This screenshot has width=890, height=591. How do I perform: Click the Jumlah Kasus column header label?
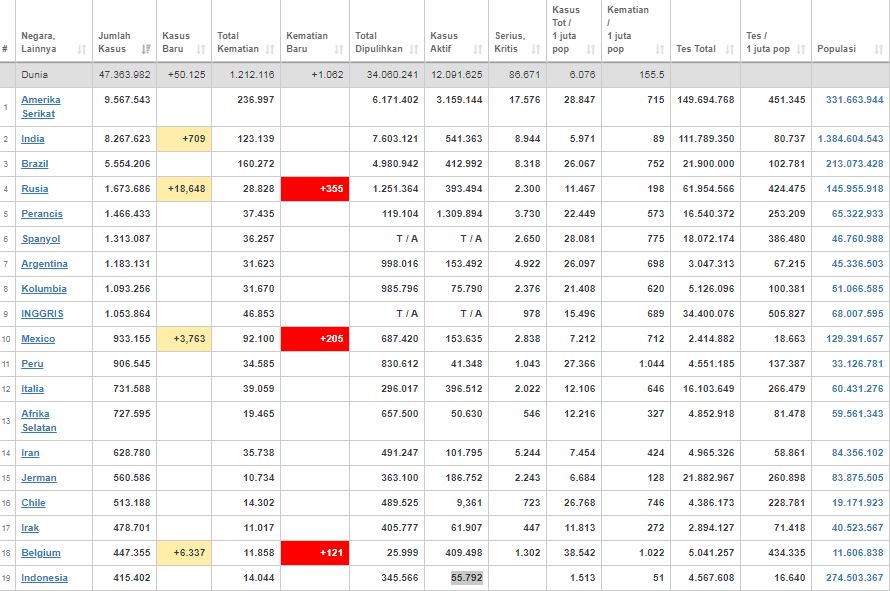114,43
